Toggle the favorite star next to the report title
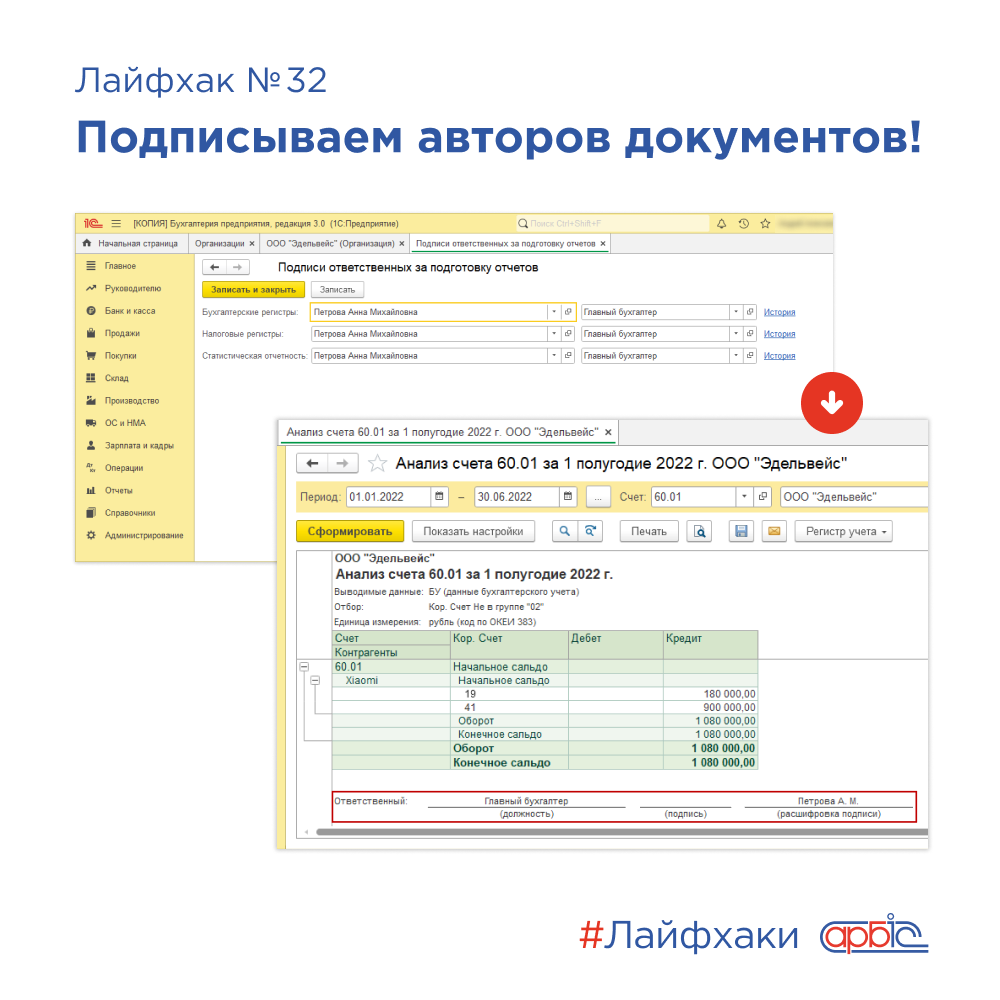Viewport: 1000px width, 1000px height. tap(377, 463)
